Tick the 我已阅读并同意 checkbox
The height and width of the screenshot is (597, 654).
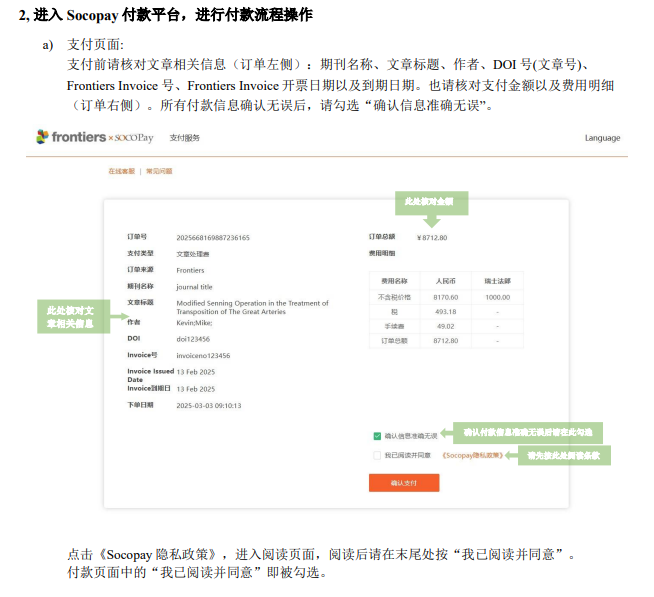click(377, 455)
